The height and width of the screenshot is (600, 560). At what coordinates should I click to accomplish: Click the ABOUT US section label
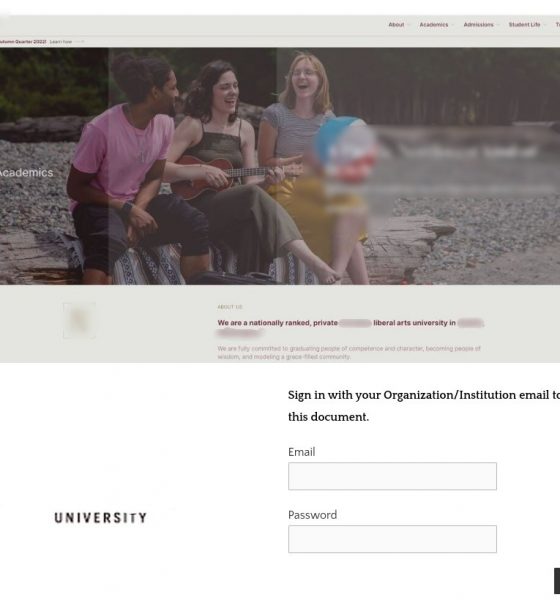pos(230,307)
